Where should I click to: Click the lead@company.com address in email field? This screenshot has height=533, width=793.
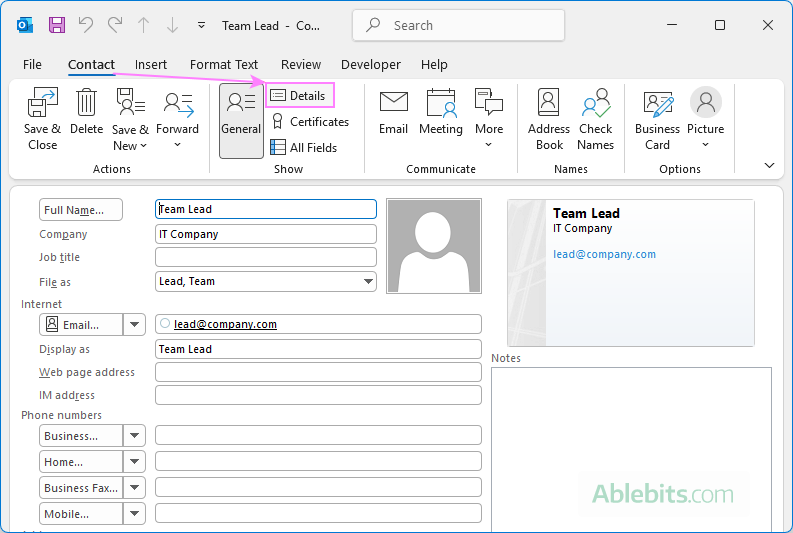[x=225, y=324]
